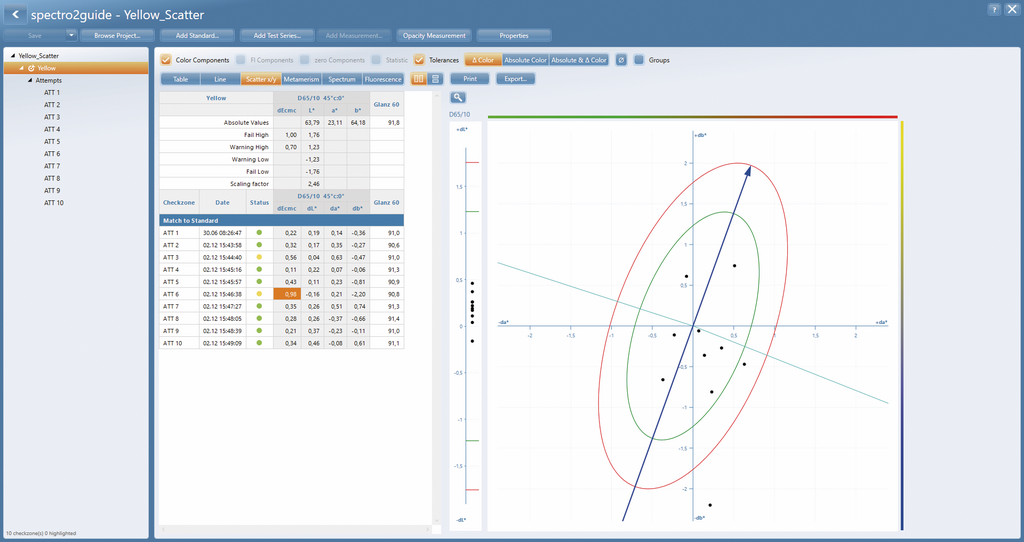Toggle zero Components checkbox
This screenshot has width=1024, height=542.
coord(304,59)
